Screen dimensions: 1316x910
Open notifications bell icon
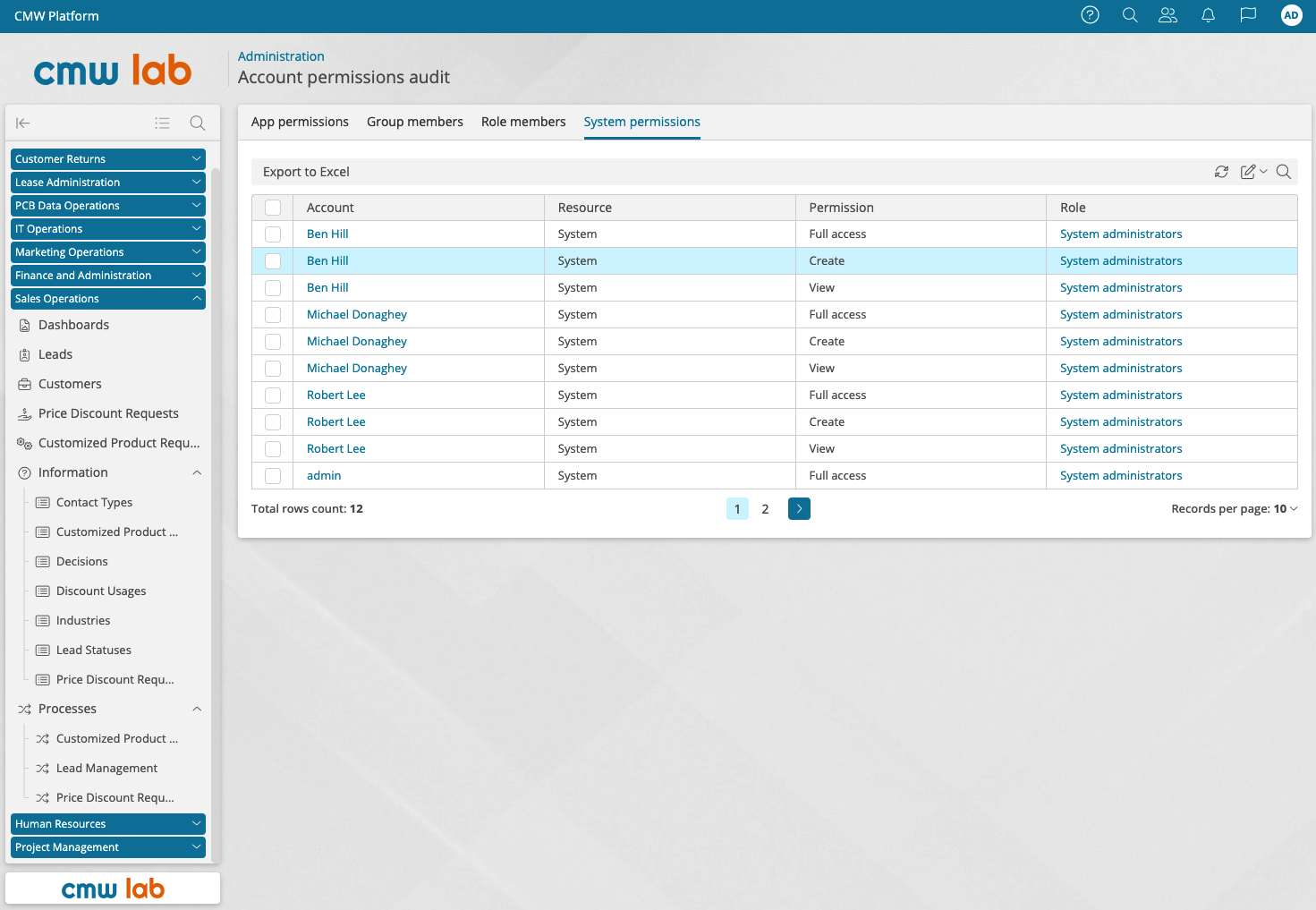(x=1208, y=15)
